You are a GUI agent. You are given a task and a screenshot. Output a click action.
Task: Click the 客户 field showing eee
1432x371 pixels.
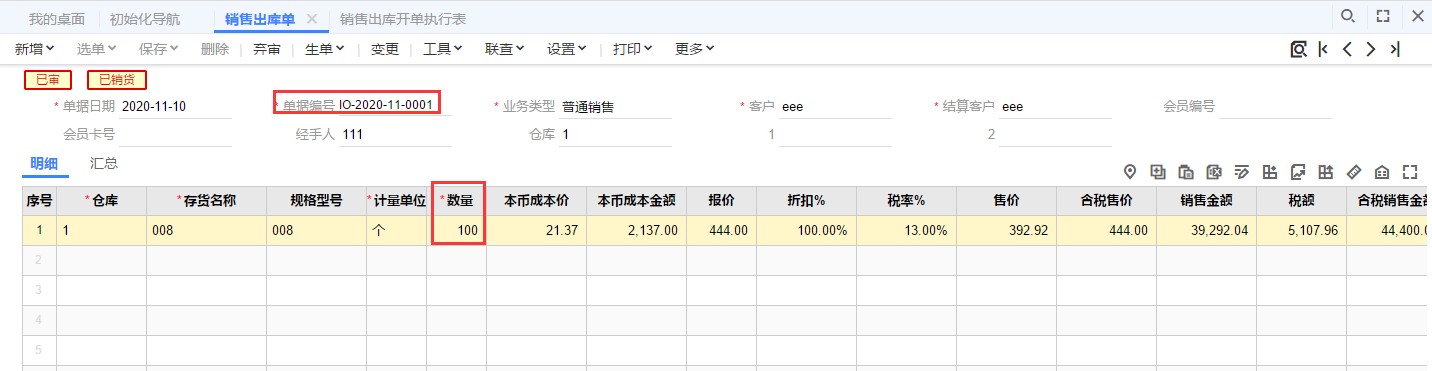pyautogui.click(x=835, y=106)
